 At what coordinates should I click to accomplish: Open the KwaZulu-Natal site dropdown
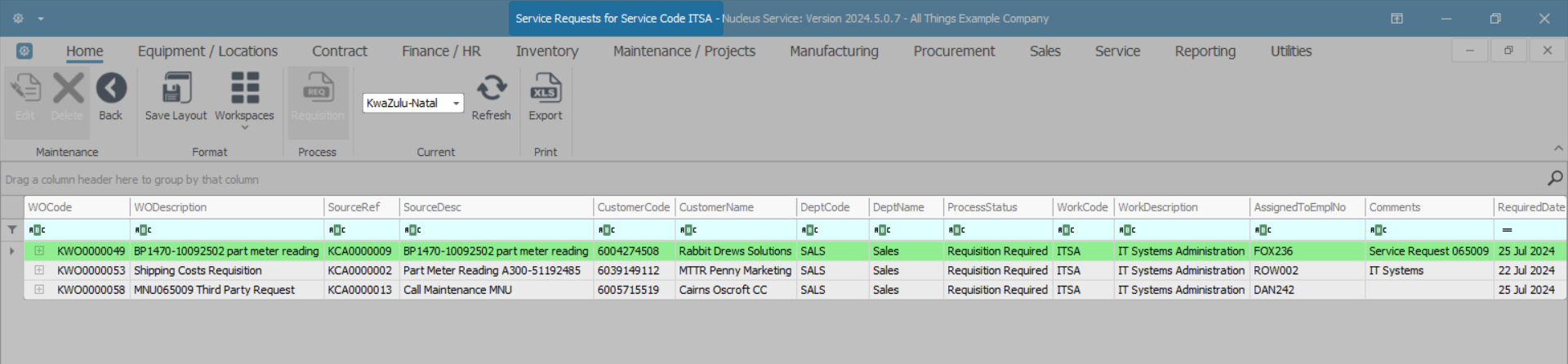(456, 104)
